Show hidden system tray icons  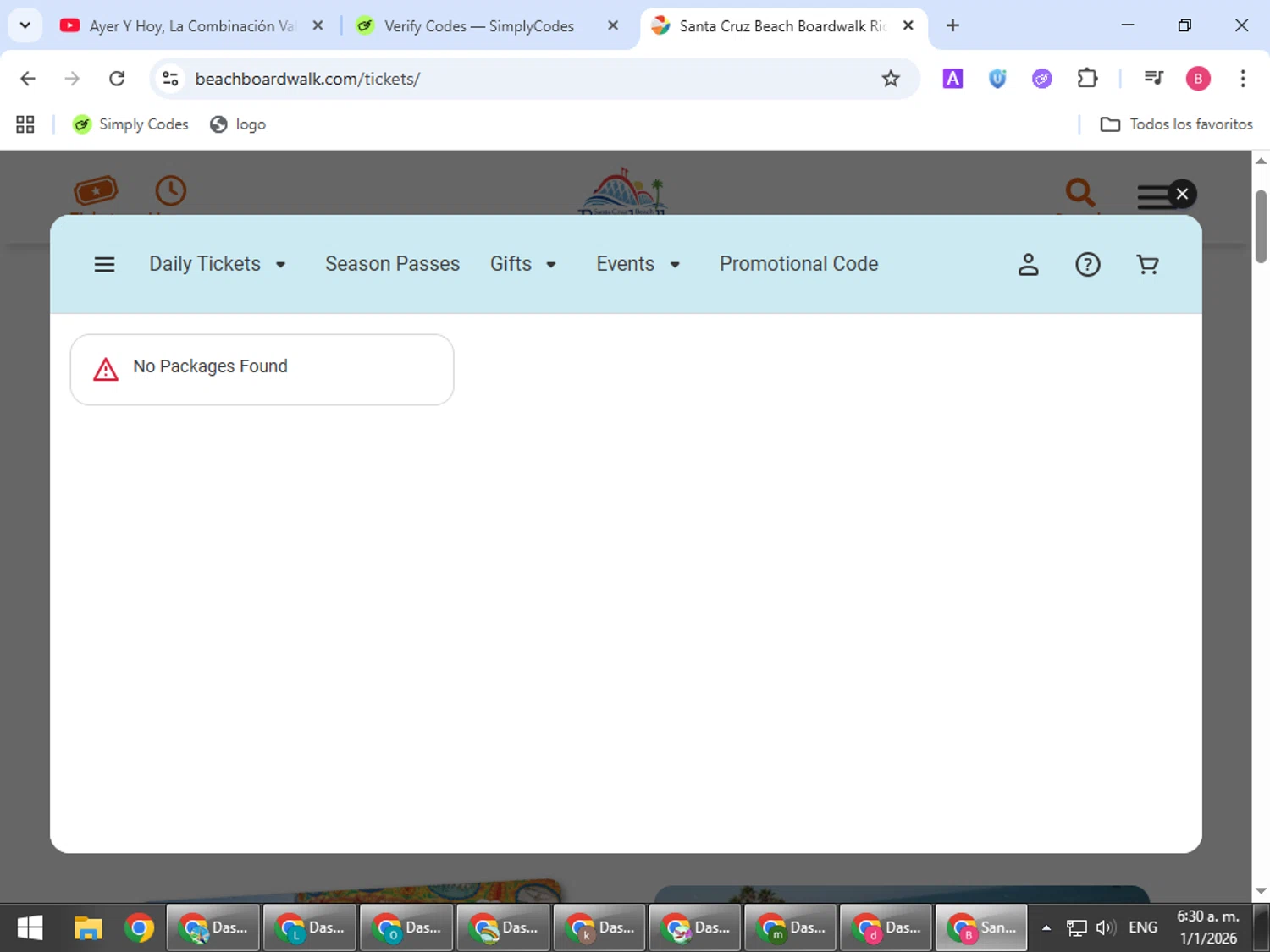click(x=1046, y=928)
